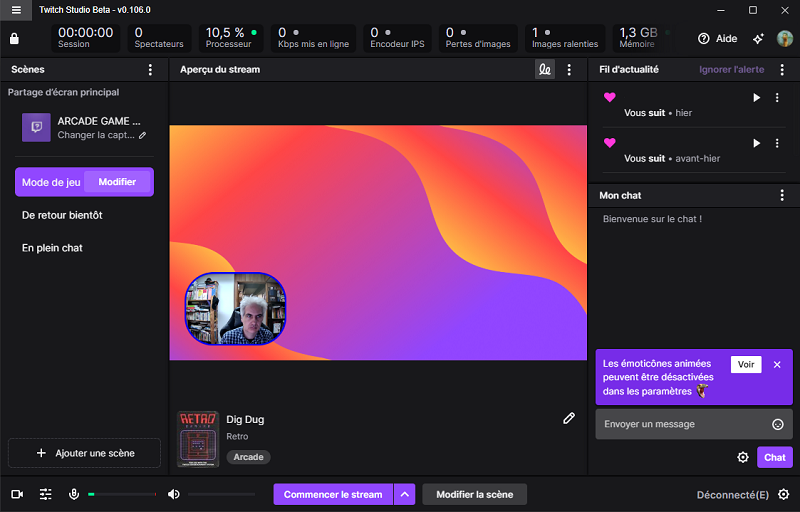
Task: Click the sparkle icon next to Aide
Action: click(758, 39)
